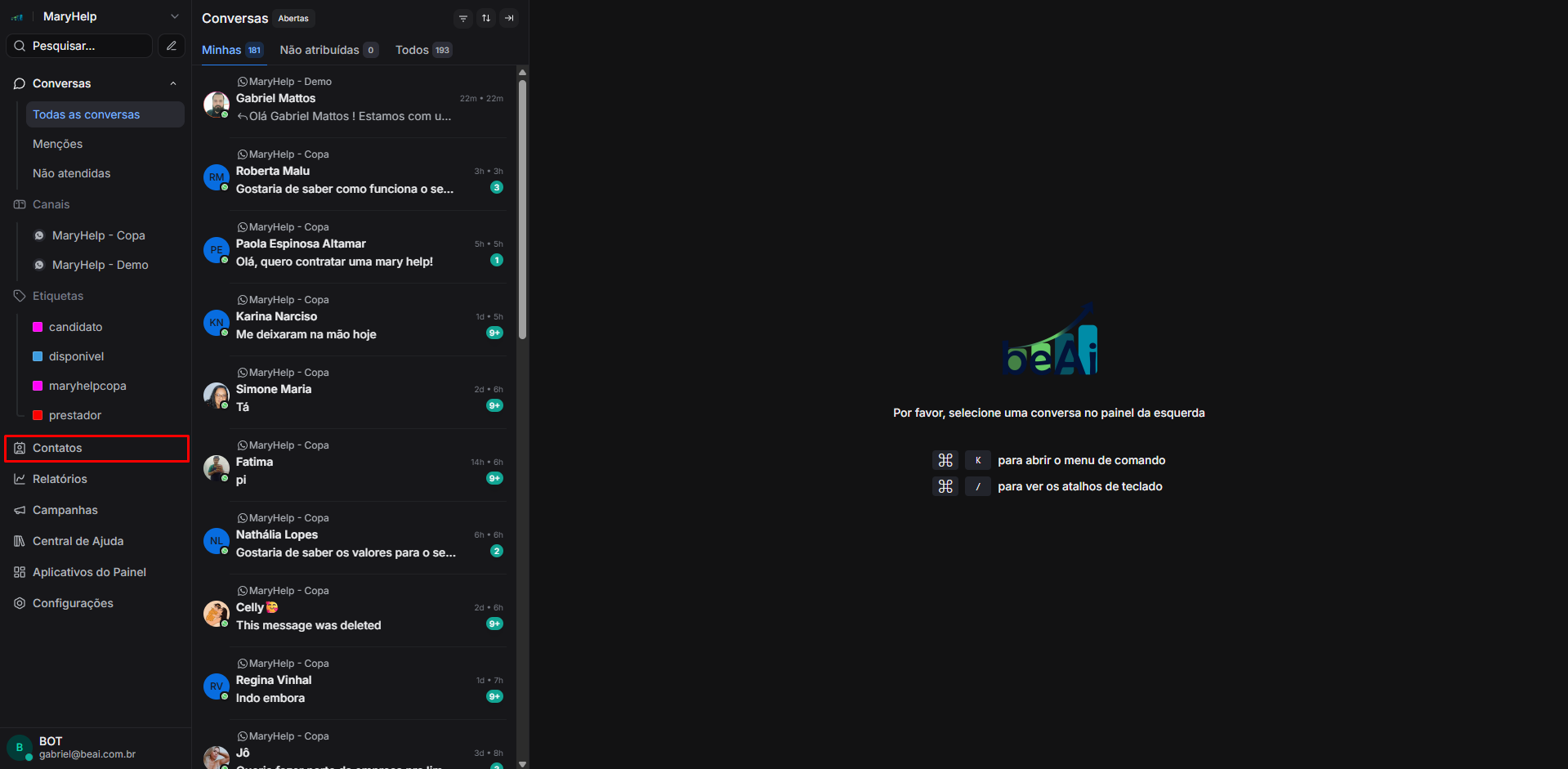Open Central de Ajuda
The width and height of the screenshot is (1568, 769).
[x=78, y=541]
